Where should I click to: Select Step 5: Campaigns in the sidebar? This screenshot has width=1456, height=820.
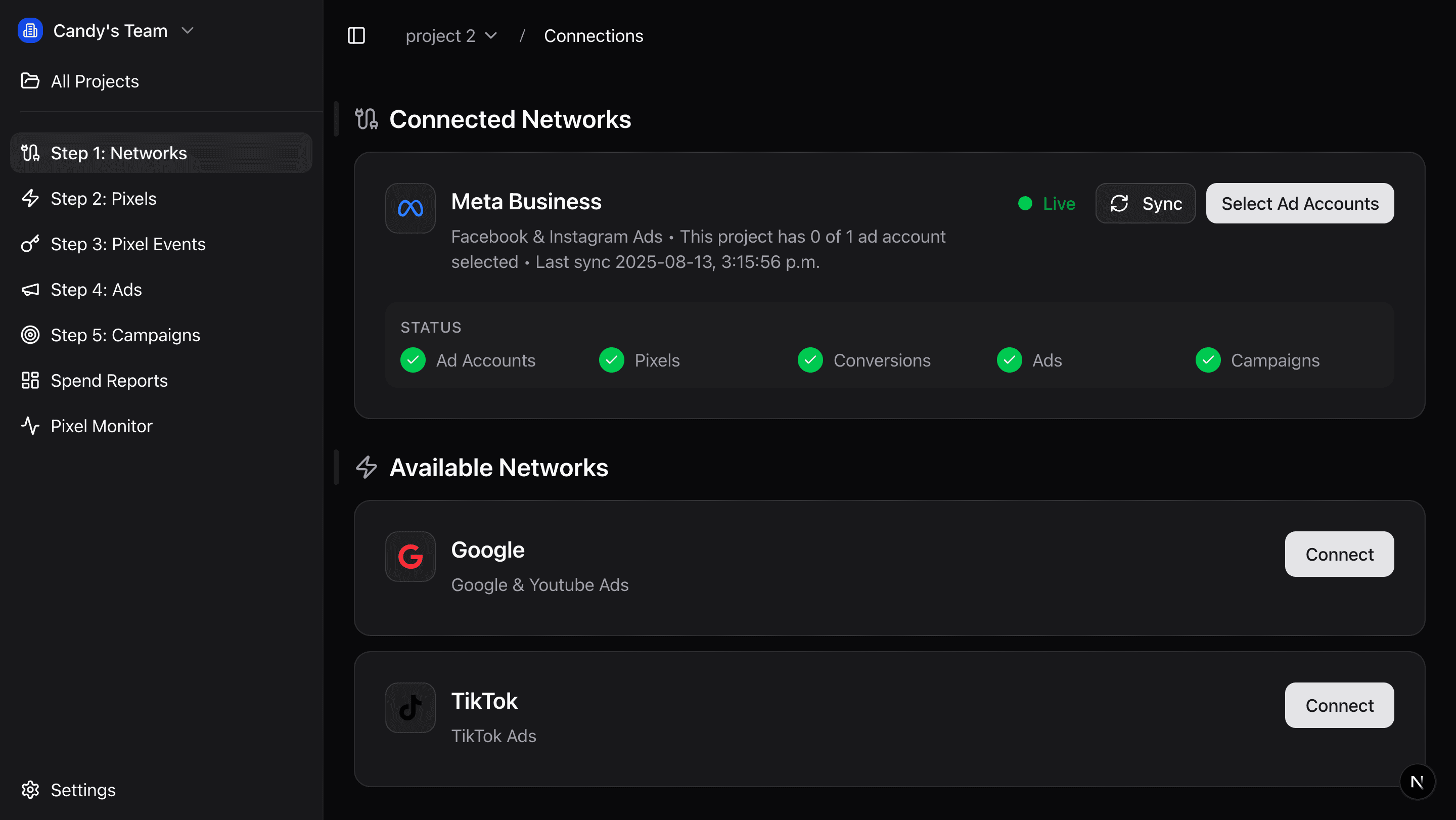[125, 335]
